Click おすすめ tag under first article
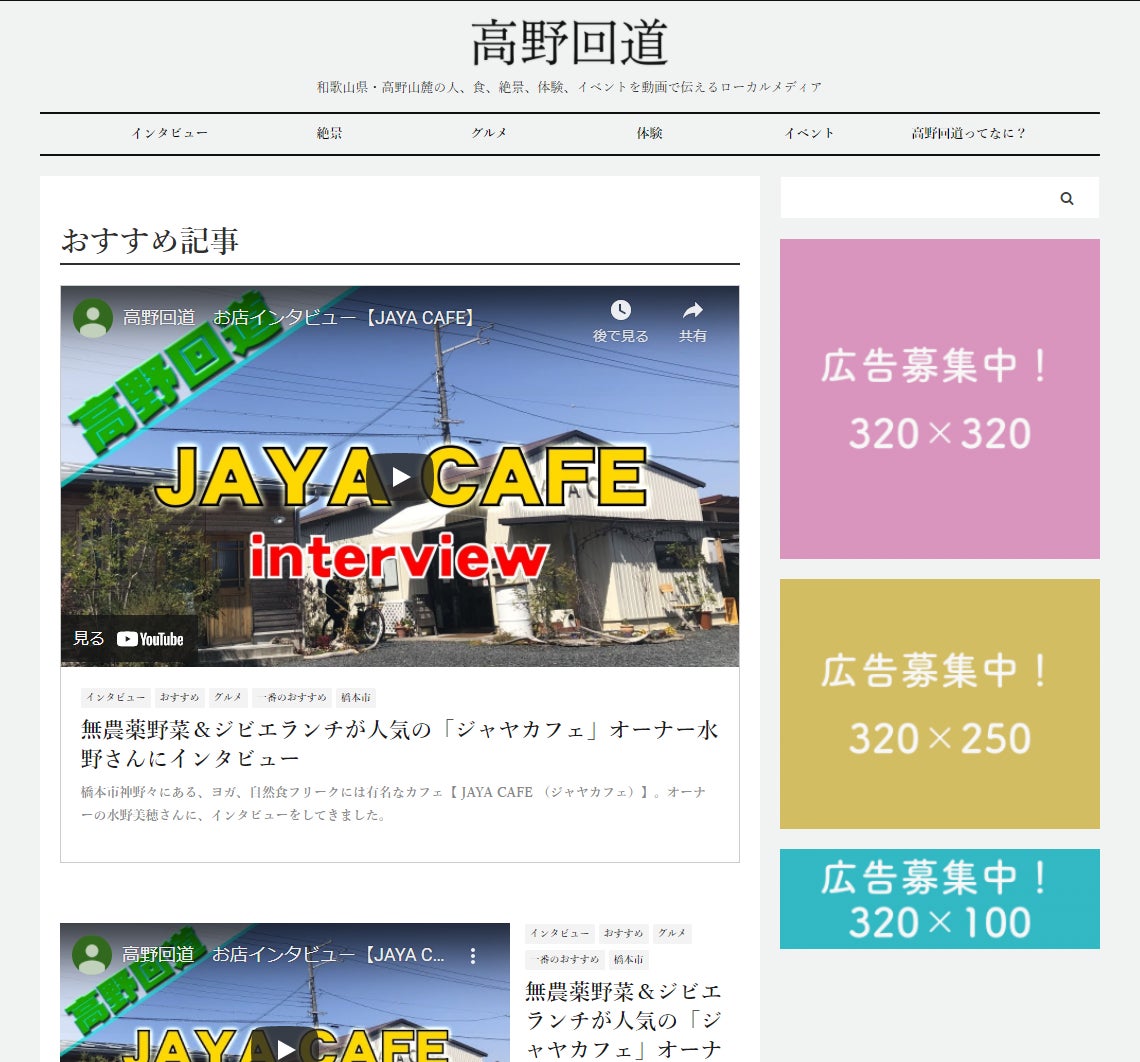 [180, 697]
